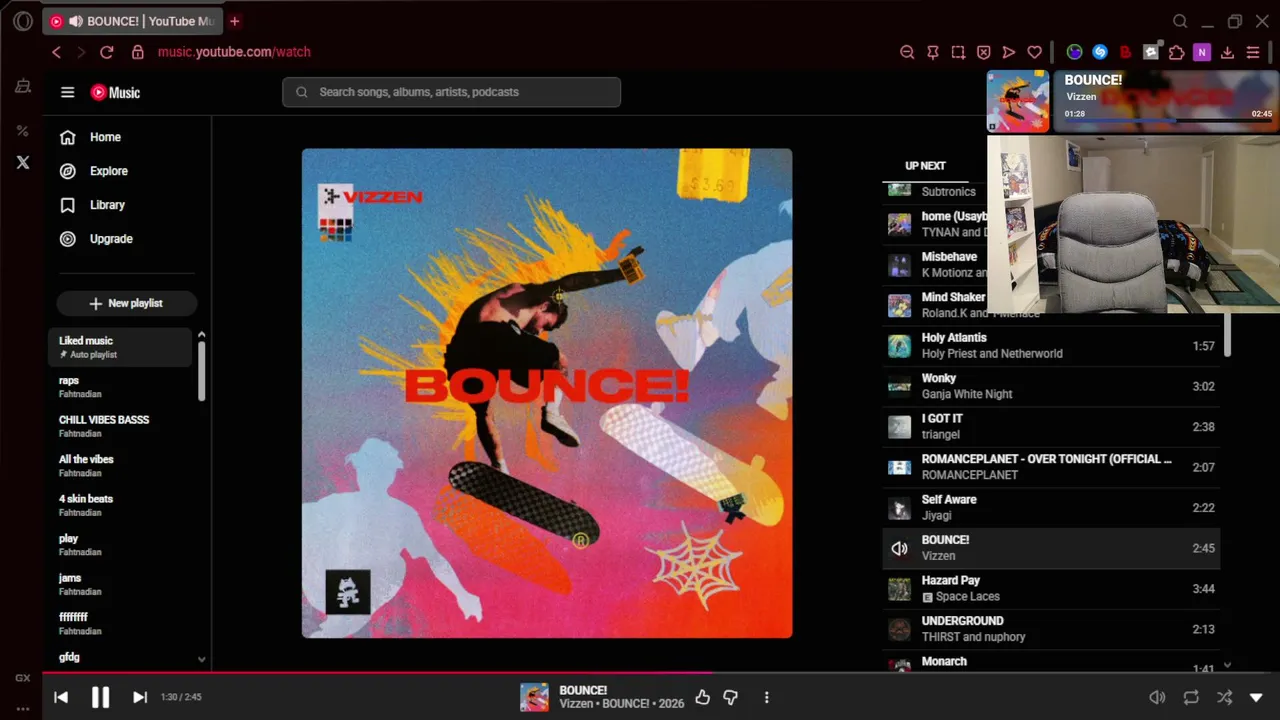Click the music.youtube.com address bar

(x=234, y=52)
